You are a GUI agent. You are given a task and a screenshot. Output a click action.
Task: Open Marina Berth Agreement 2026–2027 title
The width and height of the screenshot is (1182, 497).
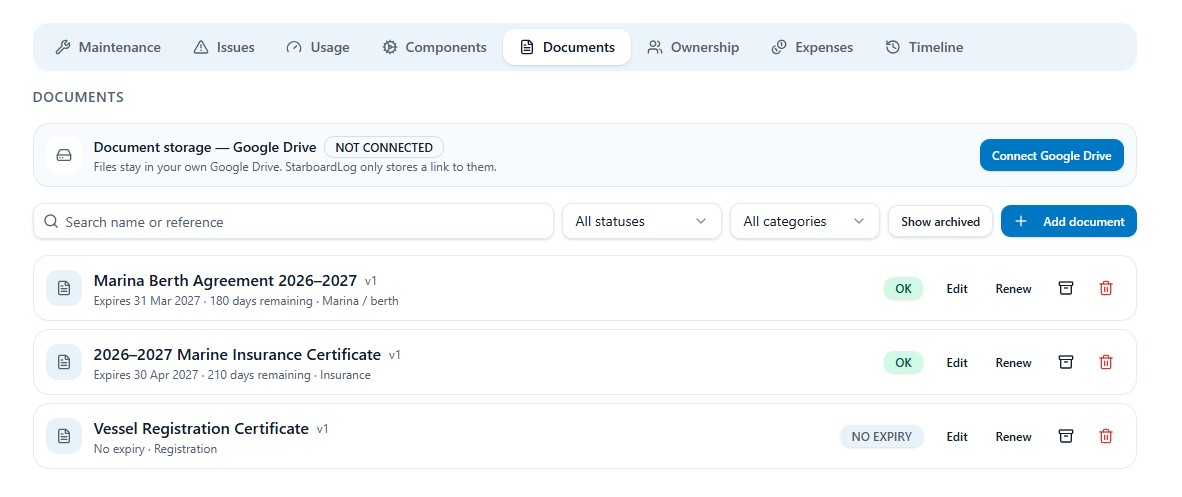coord(225,281)
